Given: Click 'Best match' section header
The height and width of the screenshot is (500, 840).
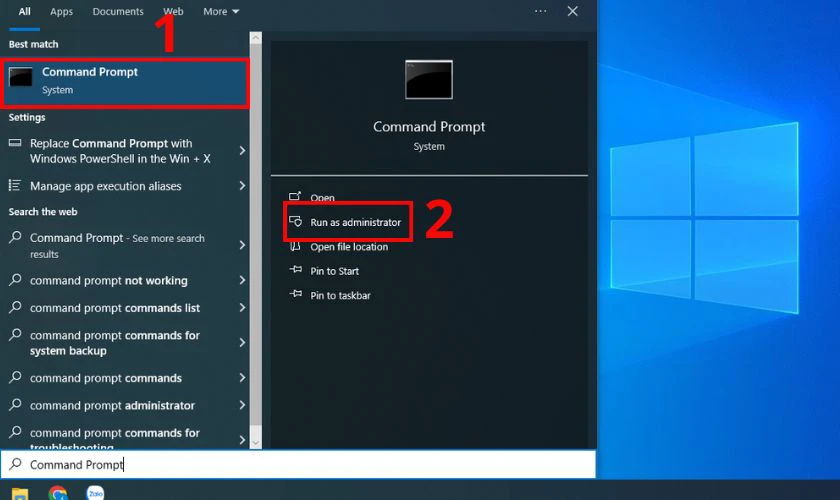Looking at the screenshot, I should (x=33, y=44).
